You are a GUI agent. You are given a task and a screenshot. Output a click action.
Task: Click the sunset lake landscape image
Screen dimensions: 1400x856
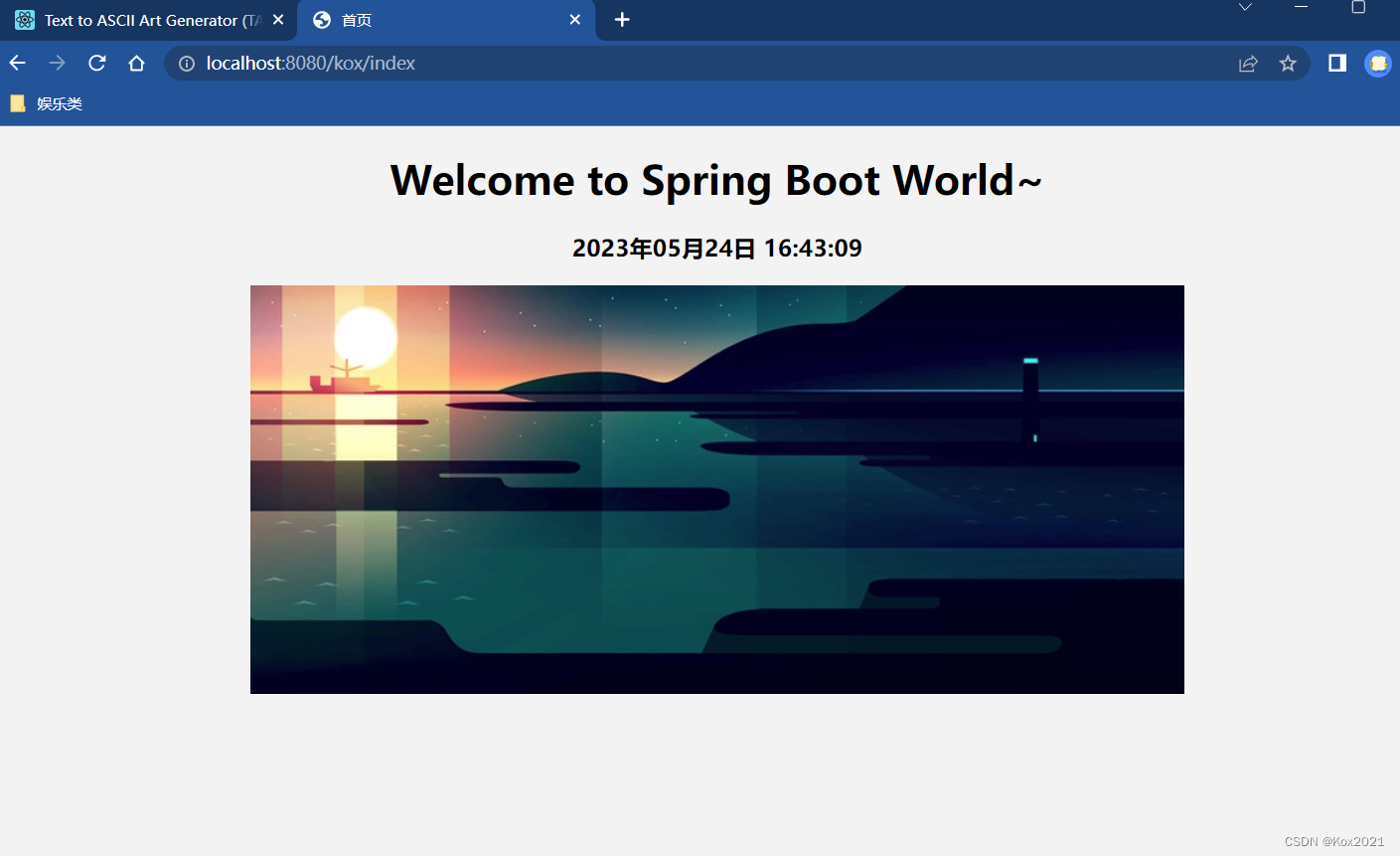point(717,489)
